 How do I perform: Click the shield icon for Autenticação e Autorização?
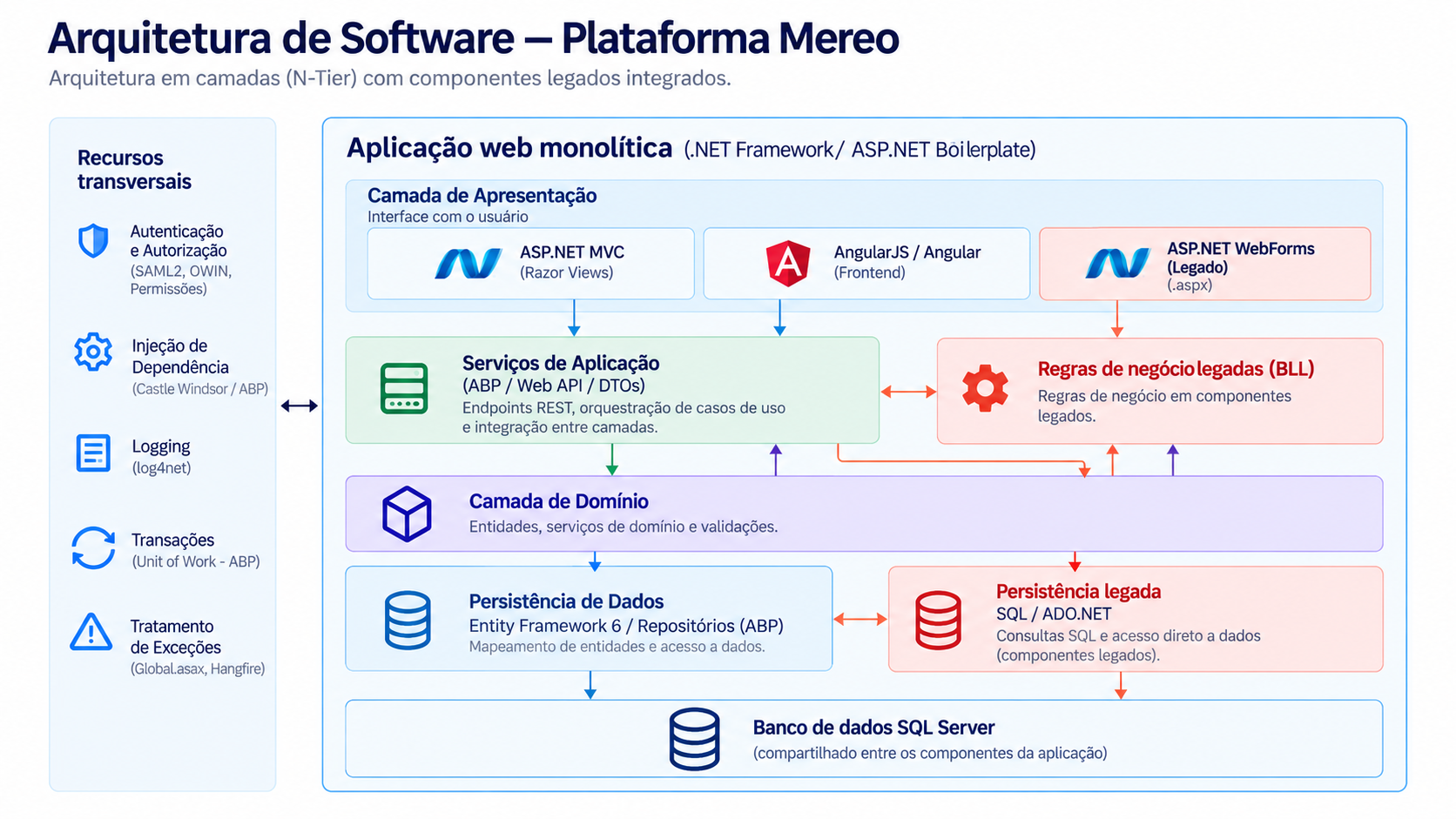click(x=93, y=241)
